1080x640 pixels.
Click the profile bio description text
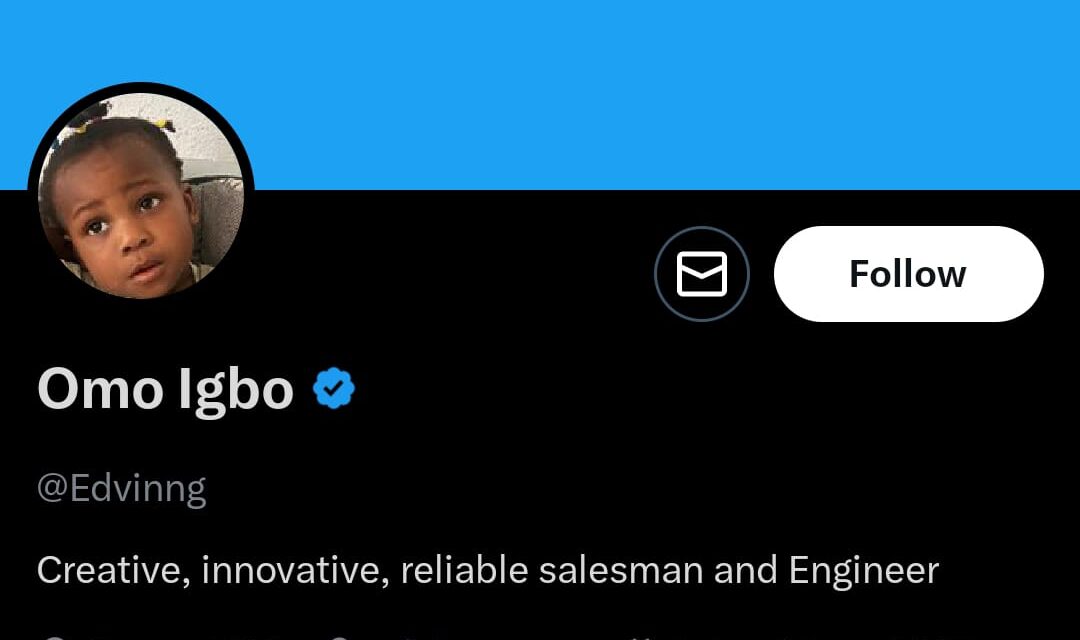pos(487,570)
